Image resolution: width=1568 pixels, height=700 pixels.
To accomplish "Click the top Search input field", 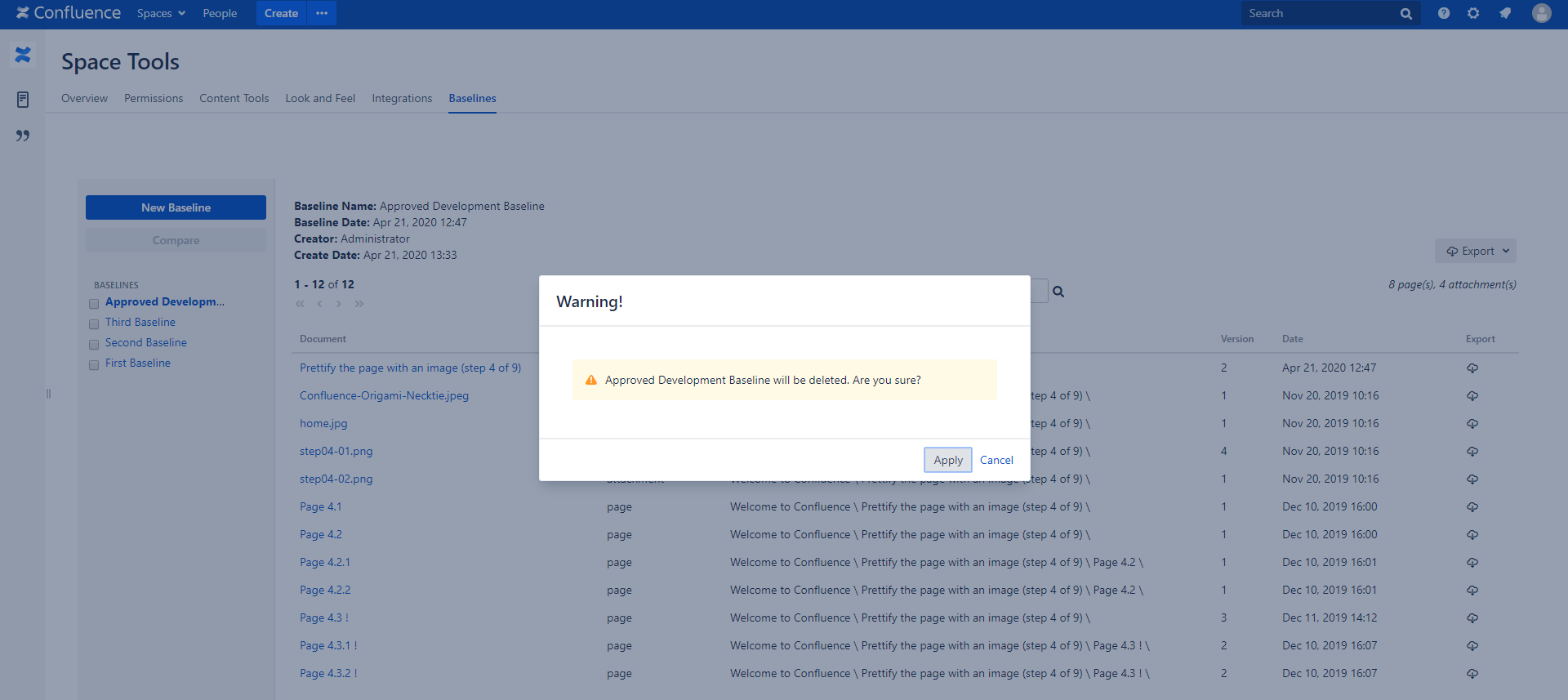I will click(x=1319, y=13).
